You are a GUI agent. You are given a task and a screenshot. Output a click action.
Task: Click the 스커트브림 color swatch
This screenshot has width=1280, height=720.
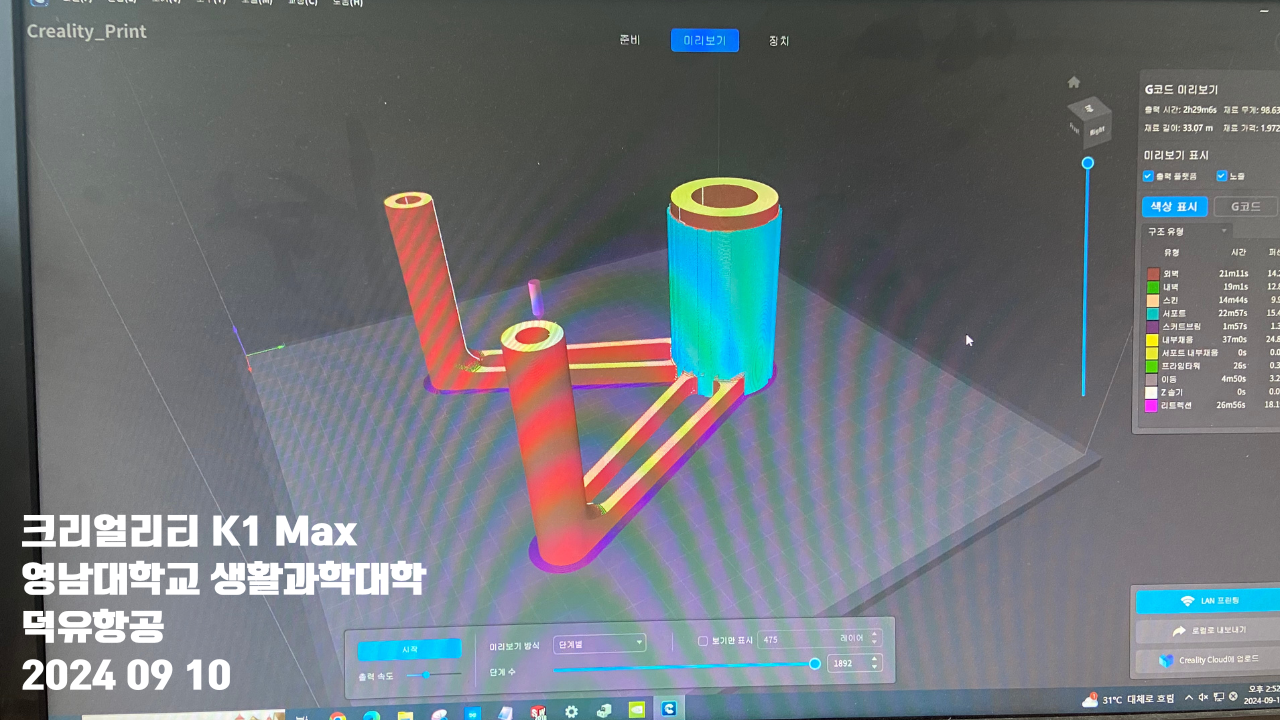click(1153, 326)
